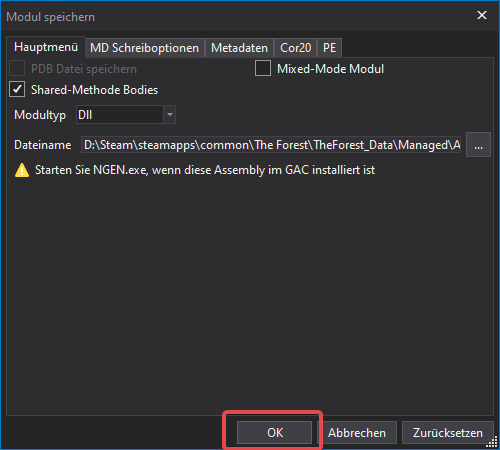Click the NGEN.exe warning message text
This screenshot has height=450, width=500.
(x=205, y=170)
